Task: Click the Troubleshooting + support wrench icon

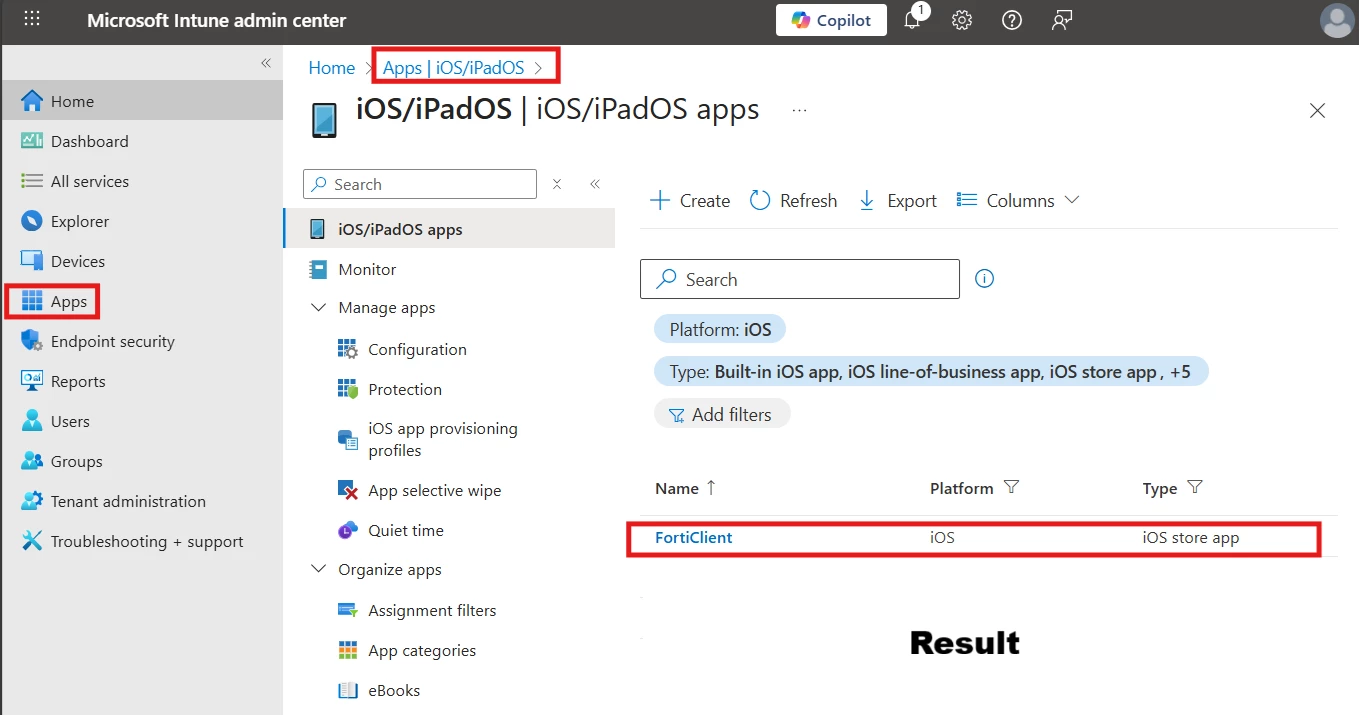Action: pos(32,541)
